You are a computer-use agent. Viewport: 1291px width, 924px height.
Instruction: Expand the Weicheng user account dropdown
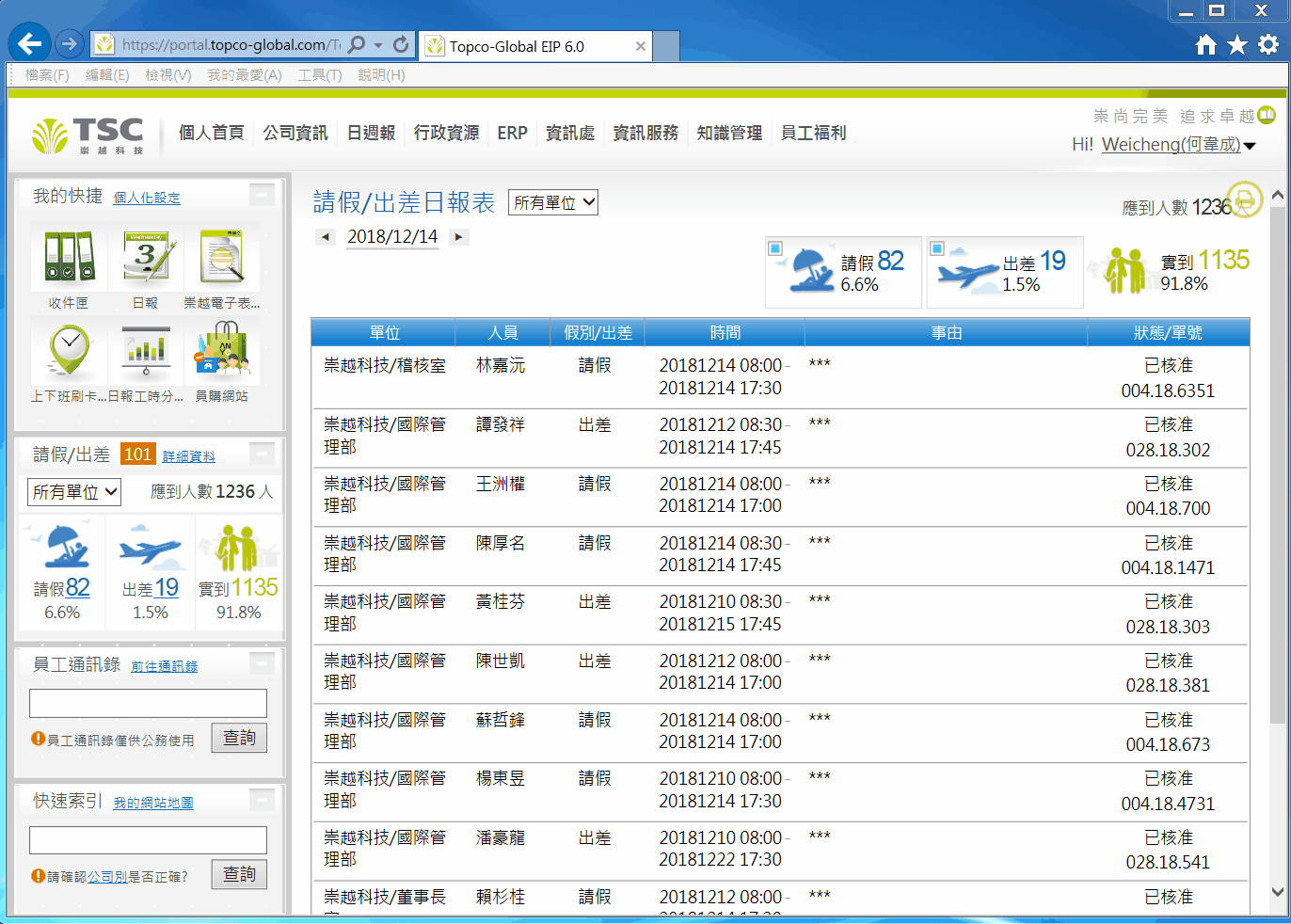click(x=1250, y=145)
